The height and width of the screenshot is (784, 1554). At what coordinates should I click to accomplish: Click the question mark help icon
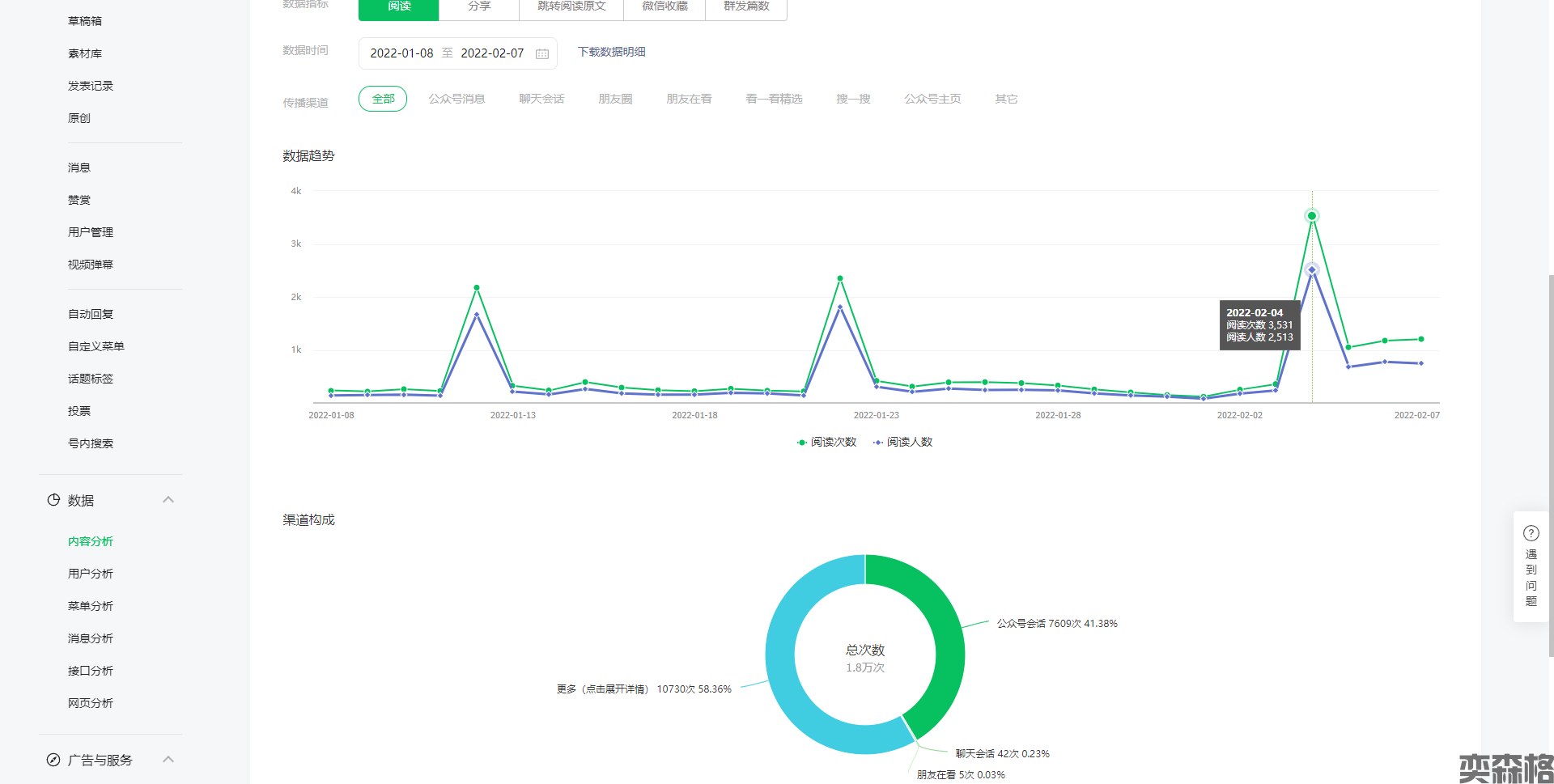pyautogui.click(x=1531, y=533)
